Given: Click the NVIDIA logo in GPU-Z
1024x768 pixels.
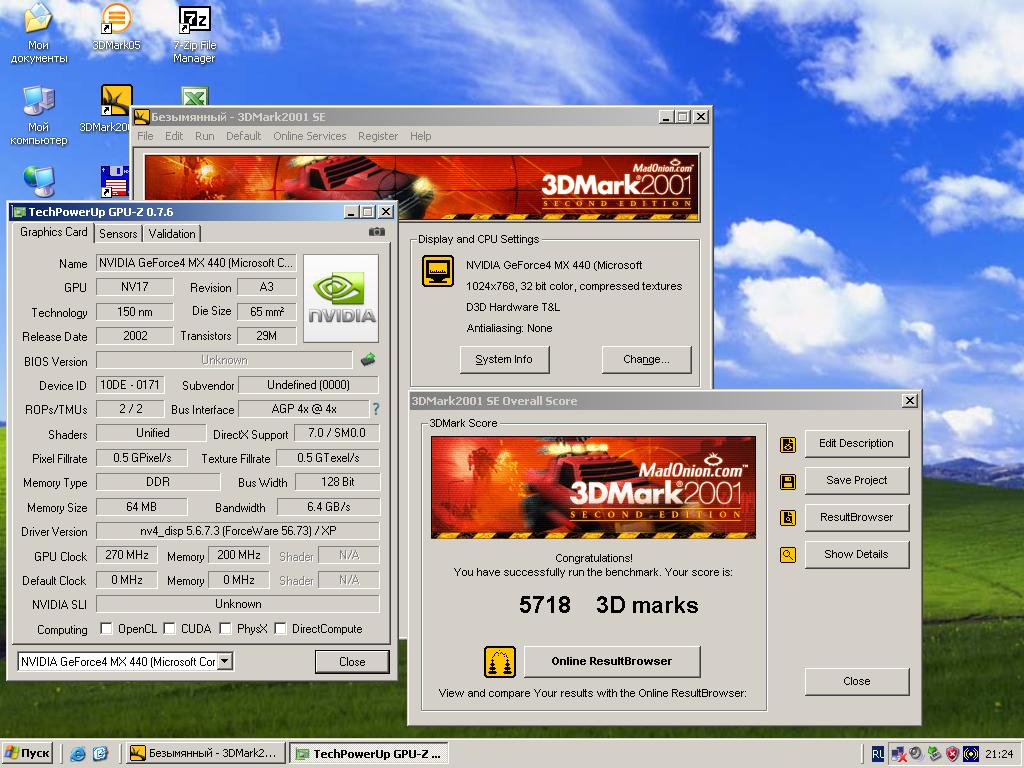Looking at the screenshot, I should coord(341,298).
